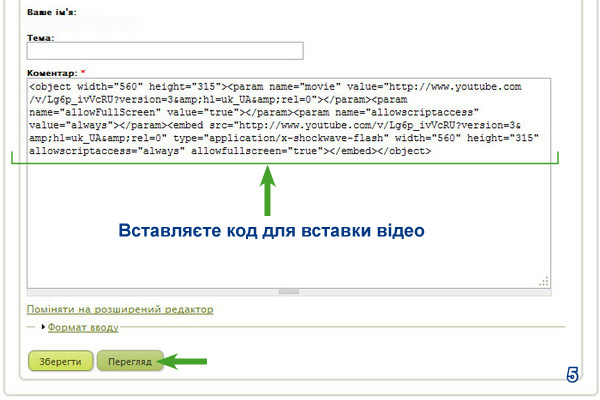Click the textarea corner resize grip

click(544, 282)
